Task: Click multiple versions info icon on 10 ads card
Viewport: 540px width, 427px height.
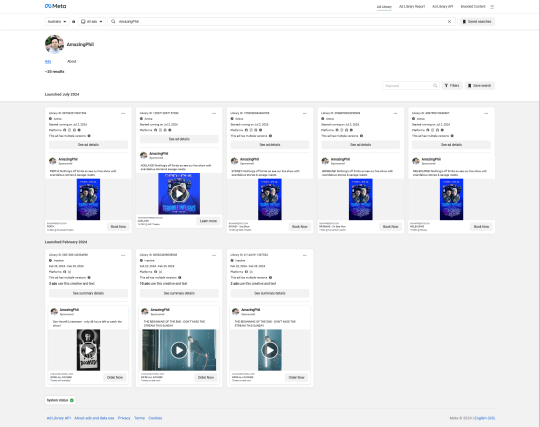Action: [x=180, y=278]
